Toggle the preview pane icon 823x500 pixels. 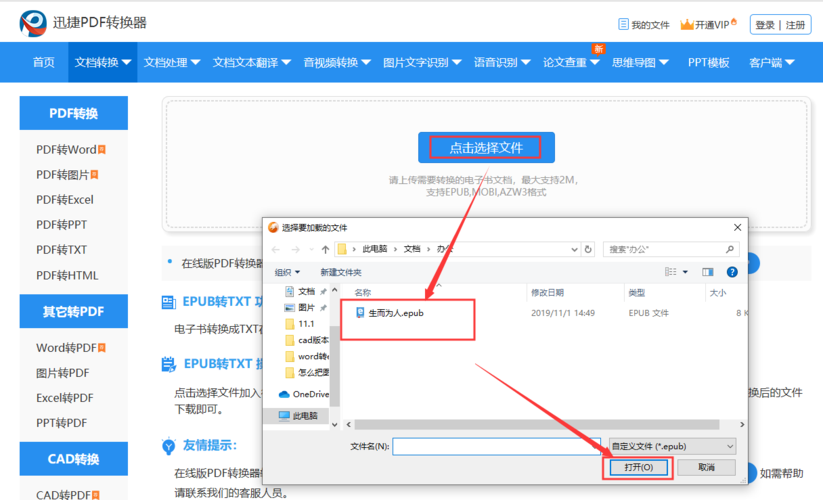tap(708, 271)
